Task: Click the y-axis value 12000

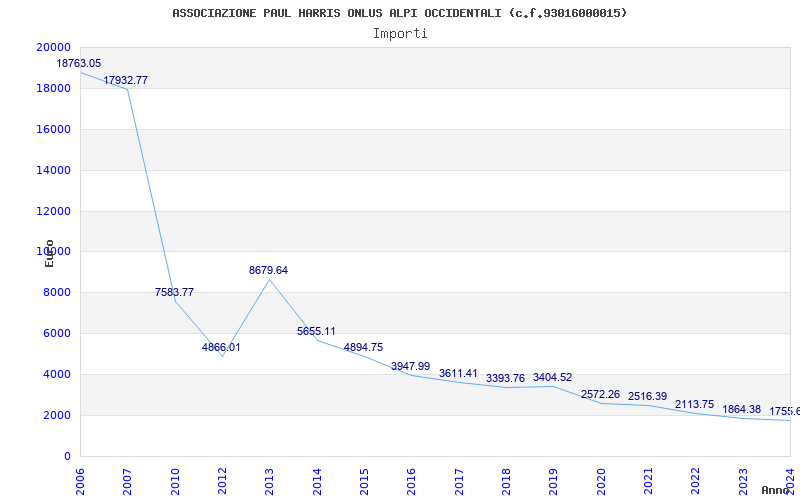Action: coord(54,211)
